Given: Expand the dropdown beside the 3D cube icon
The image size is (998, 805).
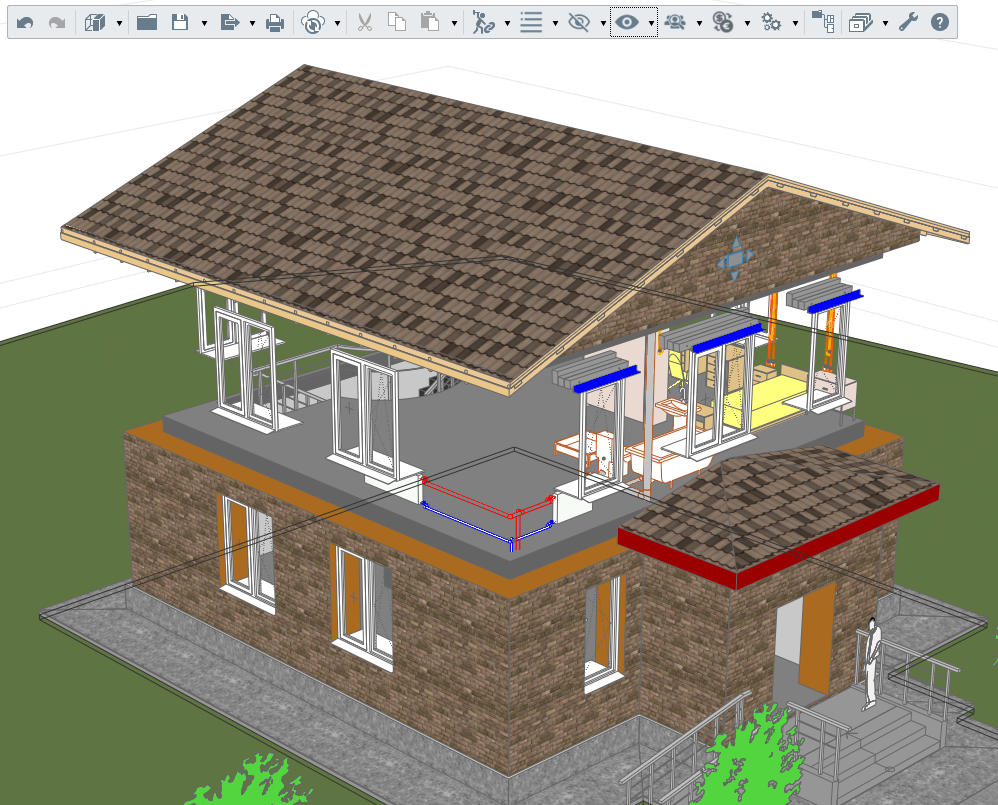Looking at the screenshot, I should click(x=119, y=24).
